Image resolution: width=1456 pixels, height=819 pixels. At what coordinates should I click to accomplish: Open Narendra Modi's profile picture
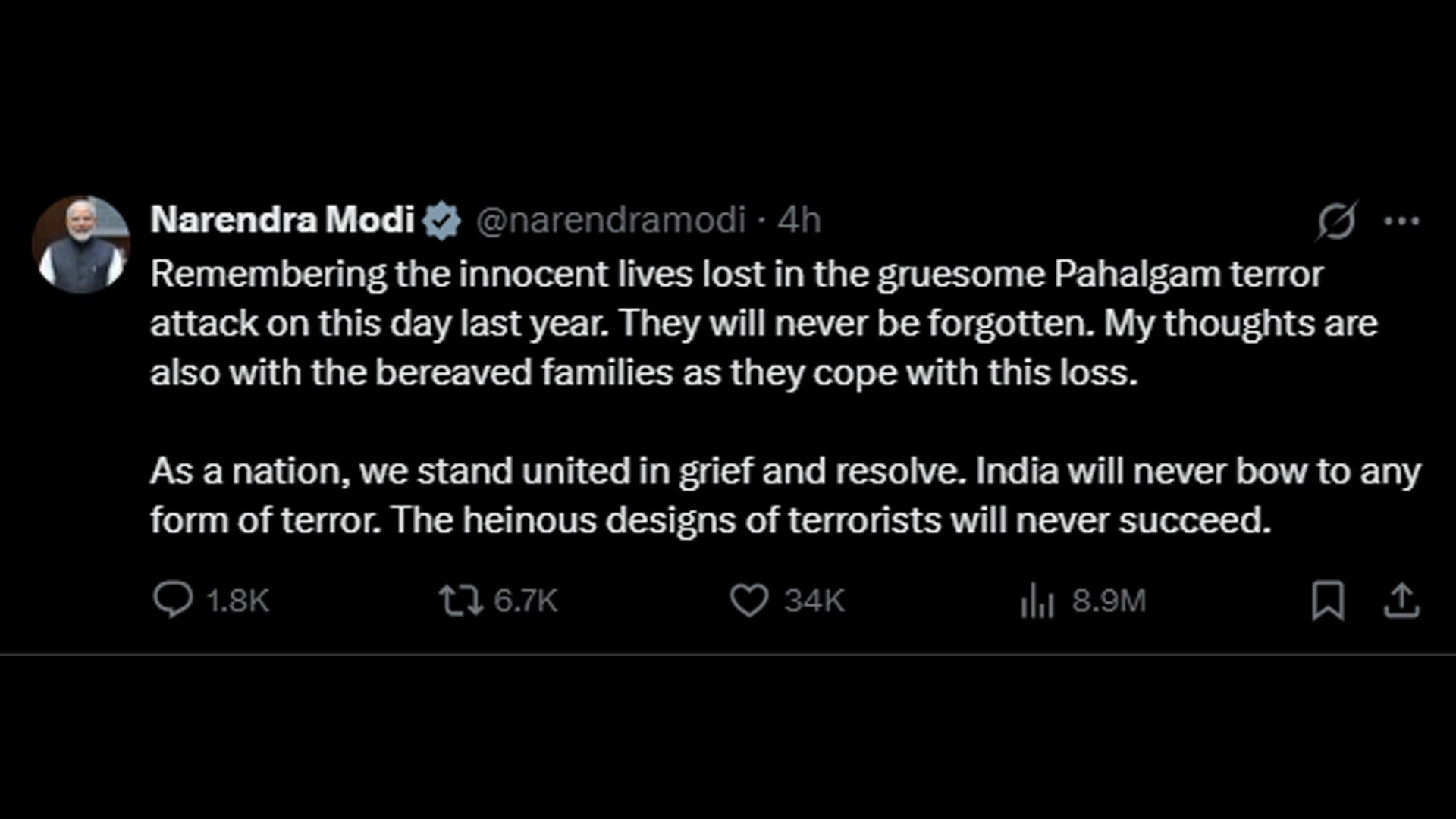(81, 245)
